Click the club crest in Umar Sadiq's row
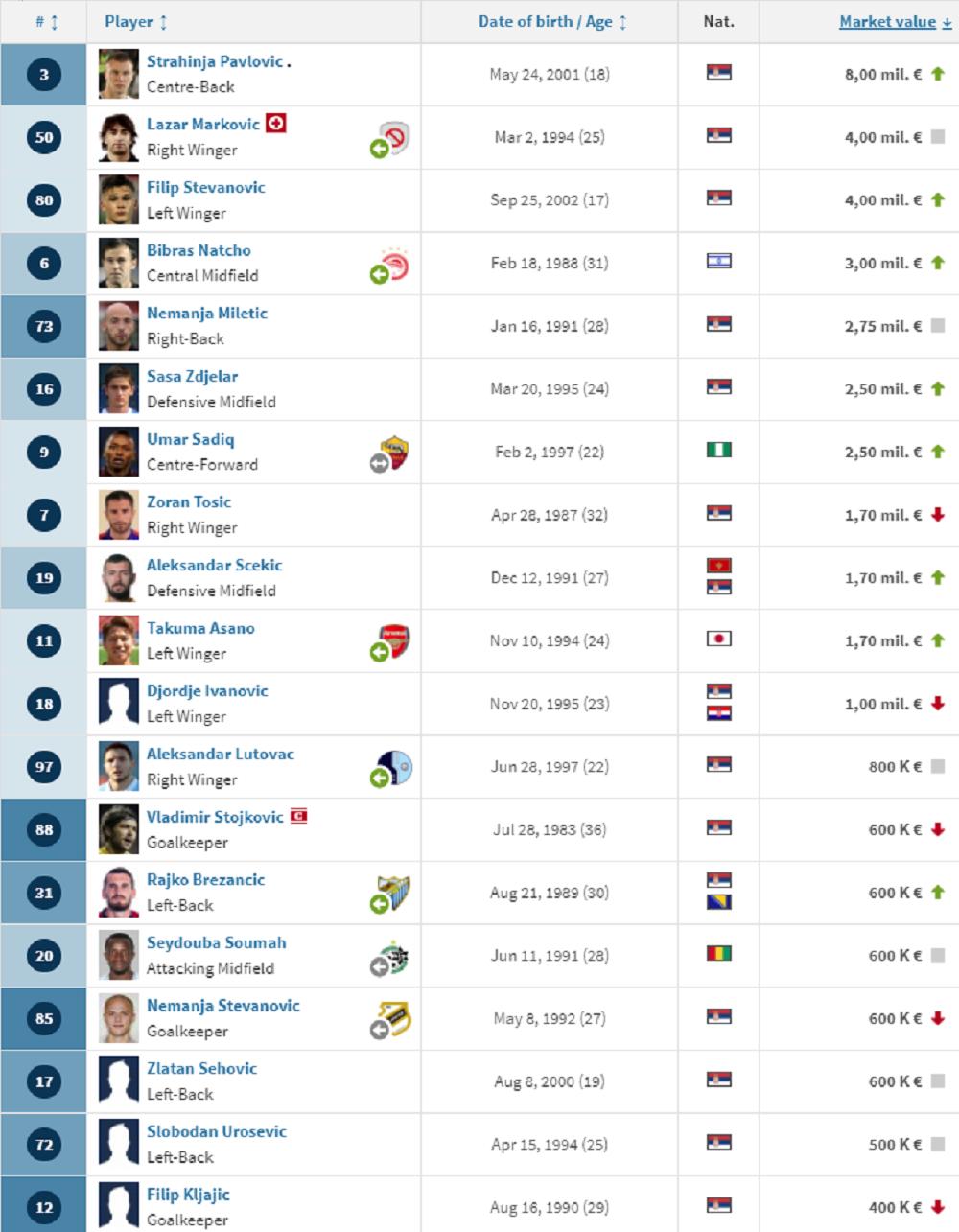The width and height of the screenshot is (959, 1232). tap(395, 452)
